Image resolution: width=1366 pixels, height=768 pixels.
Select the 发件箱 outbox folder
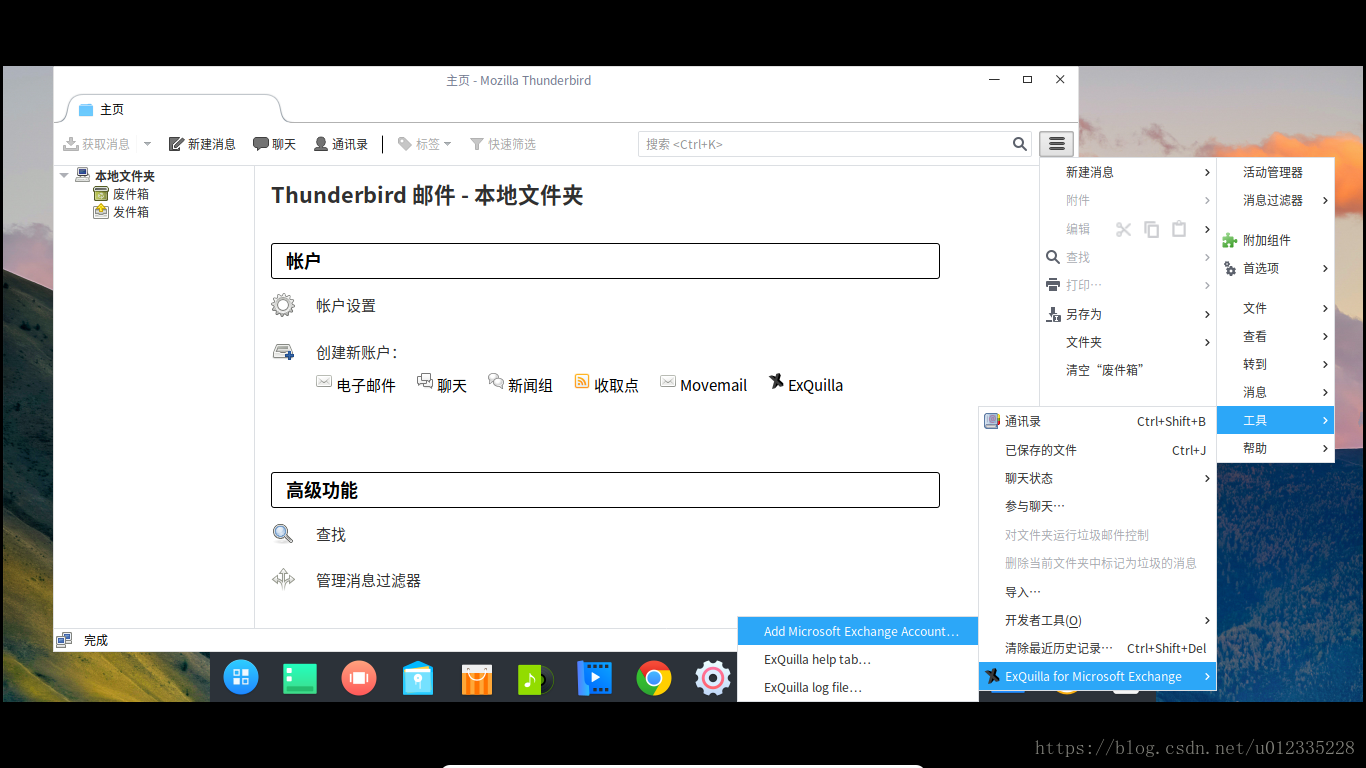pyautogui.click(x=130, y=212)
